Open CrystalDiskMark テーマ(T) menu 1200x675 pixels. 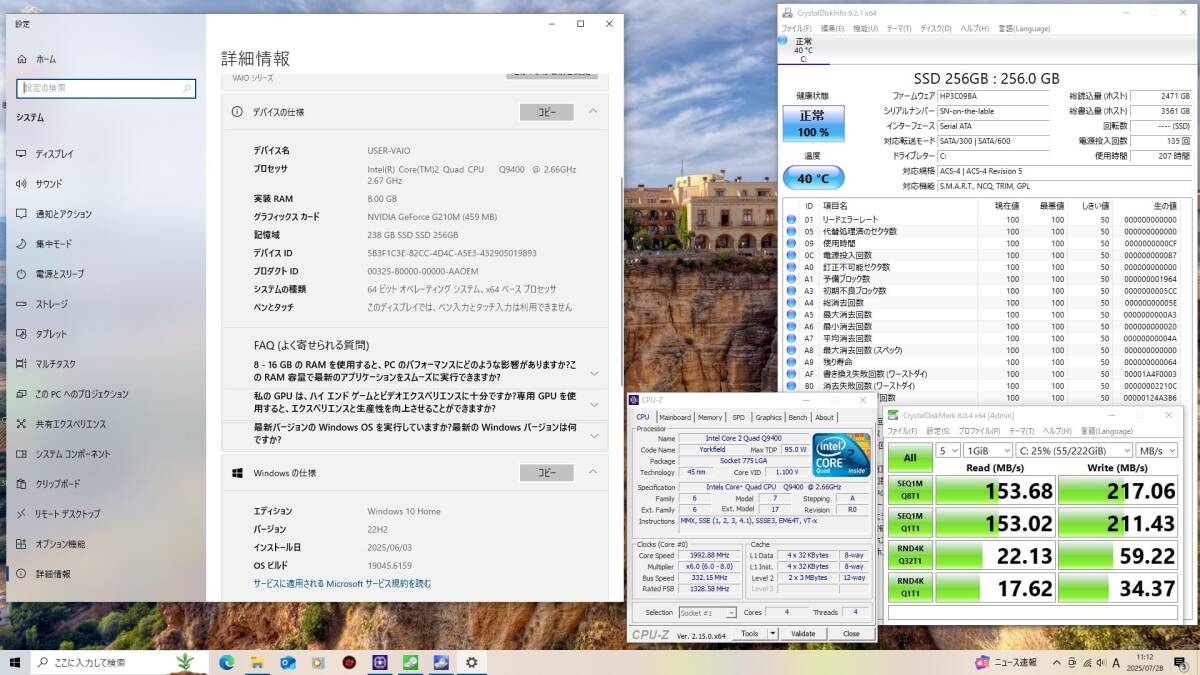tap(1022, 431)
